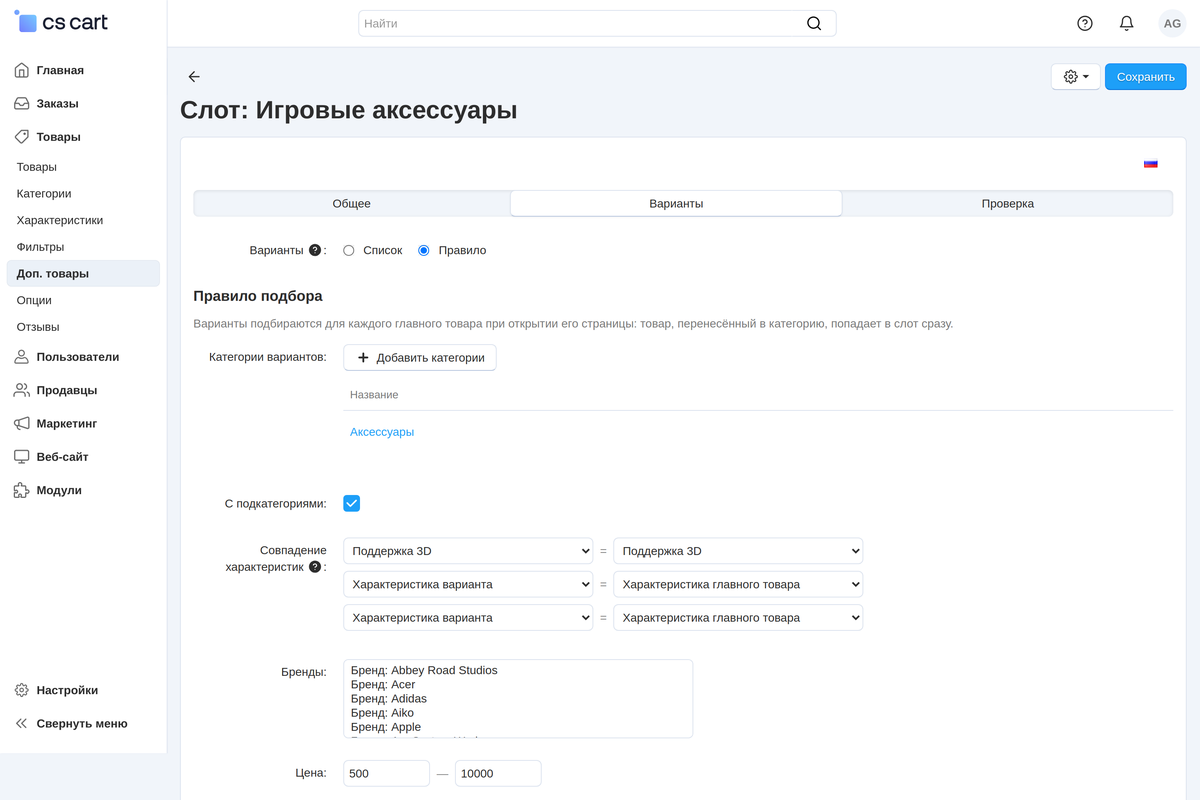Open the gear settings dropdown button
The image size is (1200, 800).
[1076, 77]
